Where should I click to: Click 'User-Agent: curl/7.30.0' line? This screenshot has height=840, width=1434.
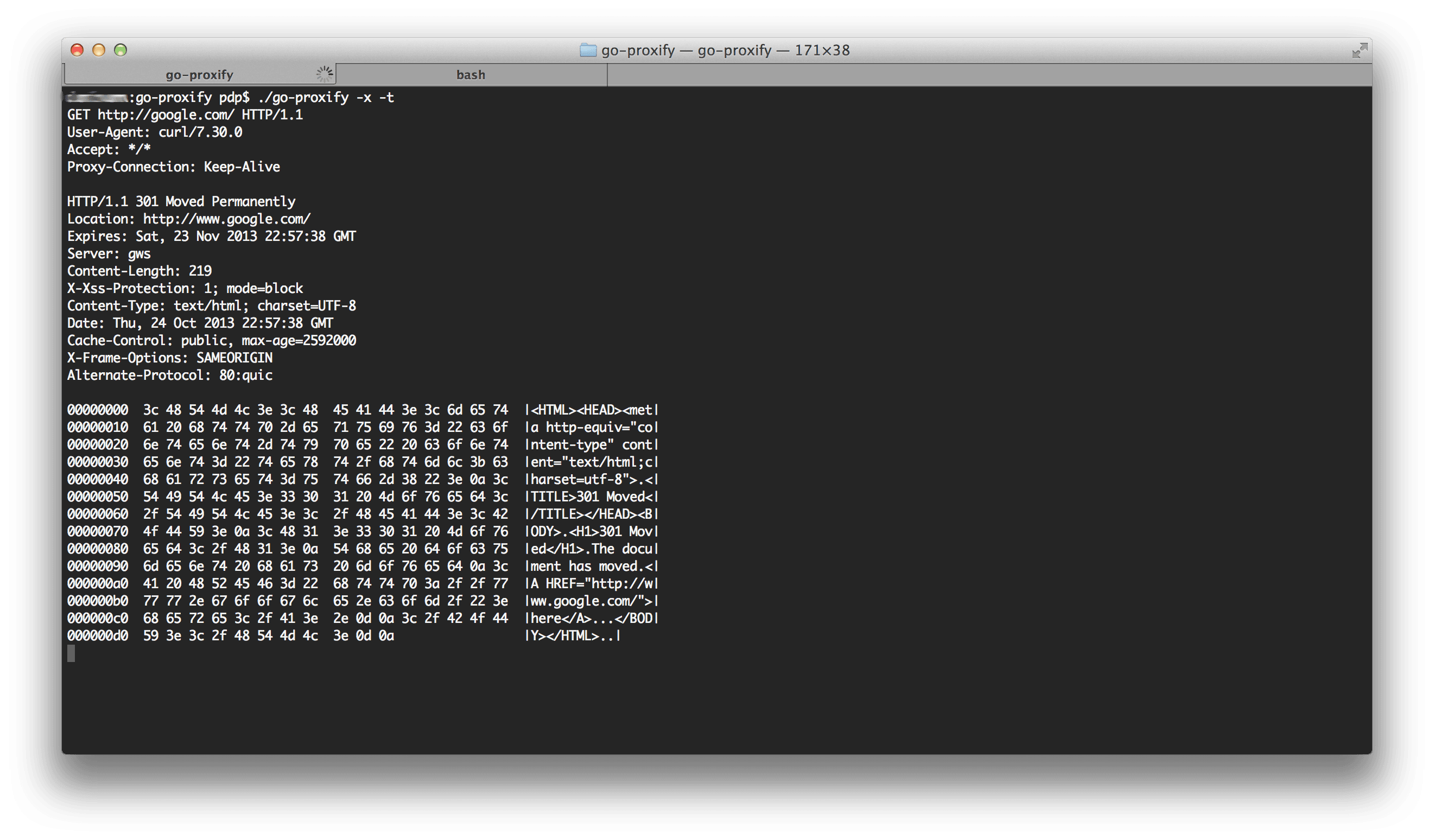155,132
